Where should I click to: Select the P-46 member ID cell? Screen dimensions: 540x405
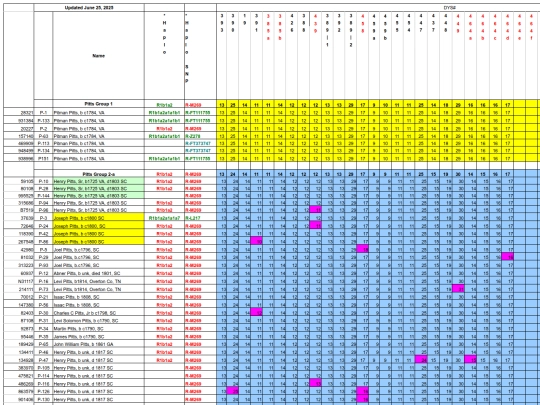[x=43, y=352]
